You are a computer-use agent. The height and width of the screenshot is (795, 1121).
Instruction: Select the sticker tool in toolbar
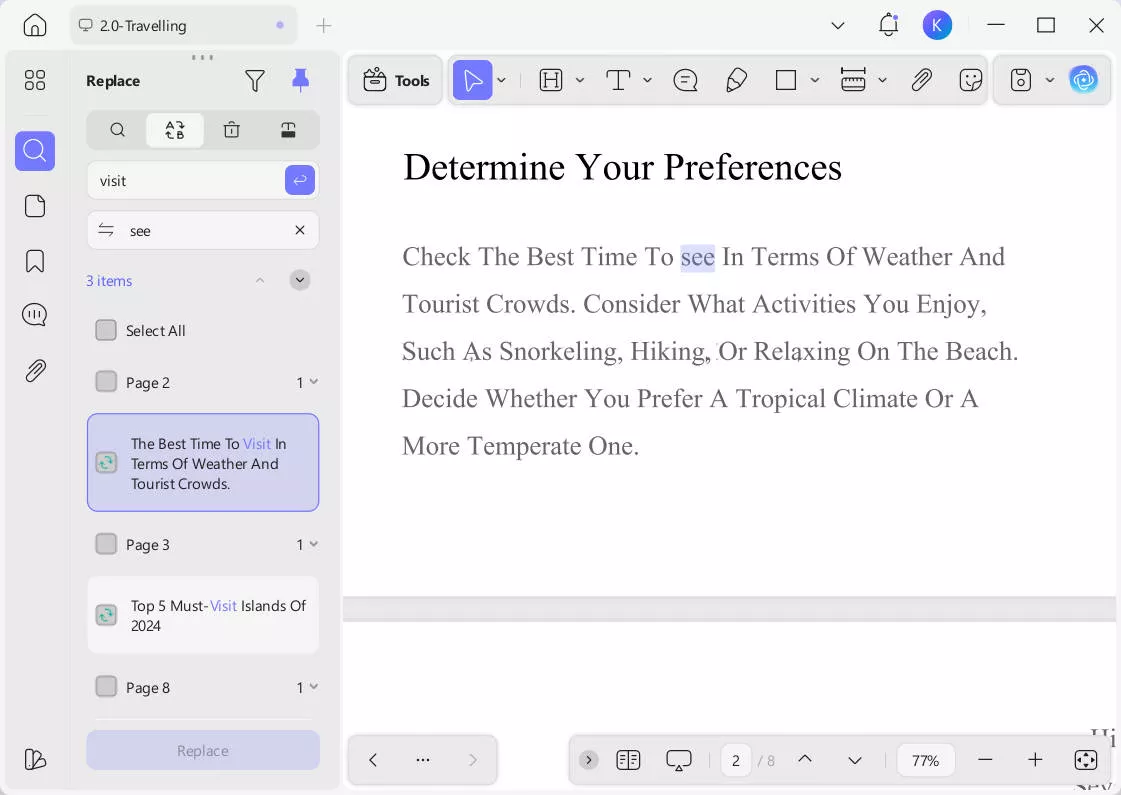(970, 81)
